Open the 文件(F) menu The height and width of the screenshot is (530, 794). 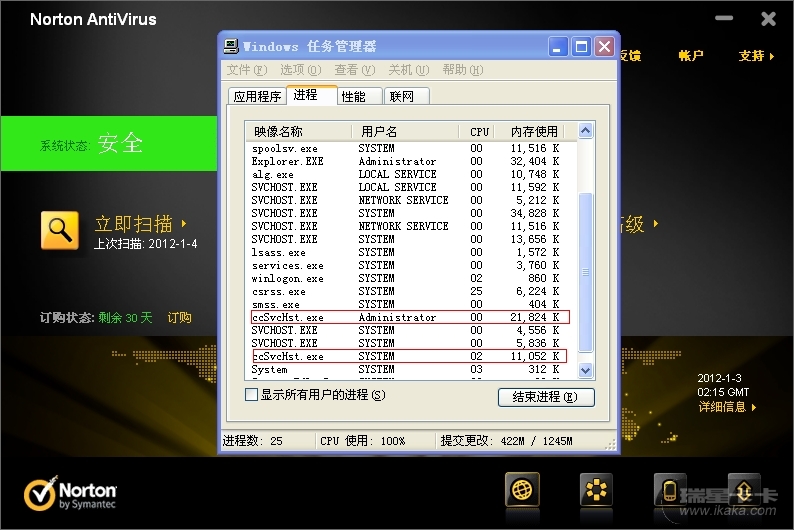point(247,69)
